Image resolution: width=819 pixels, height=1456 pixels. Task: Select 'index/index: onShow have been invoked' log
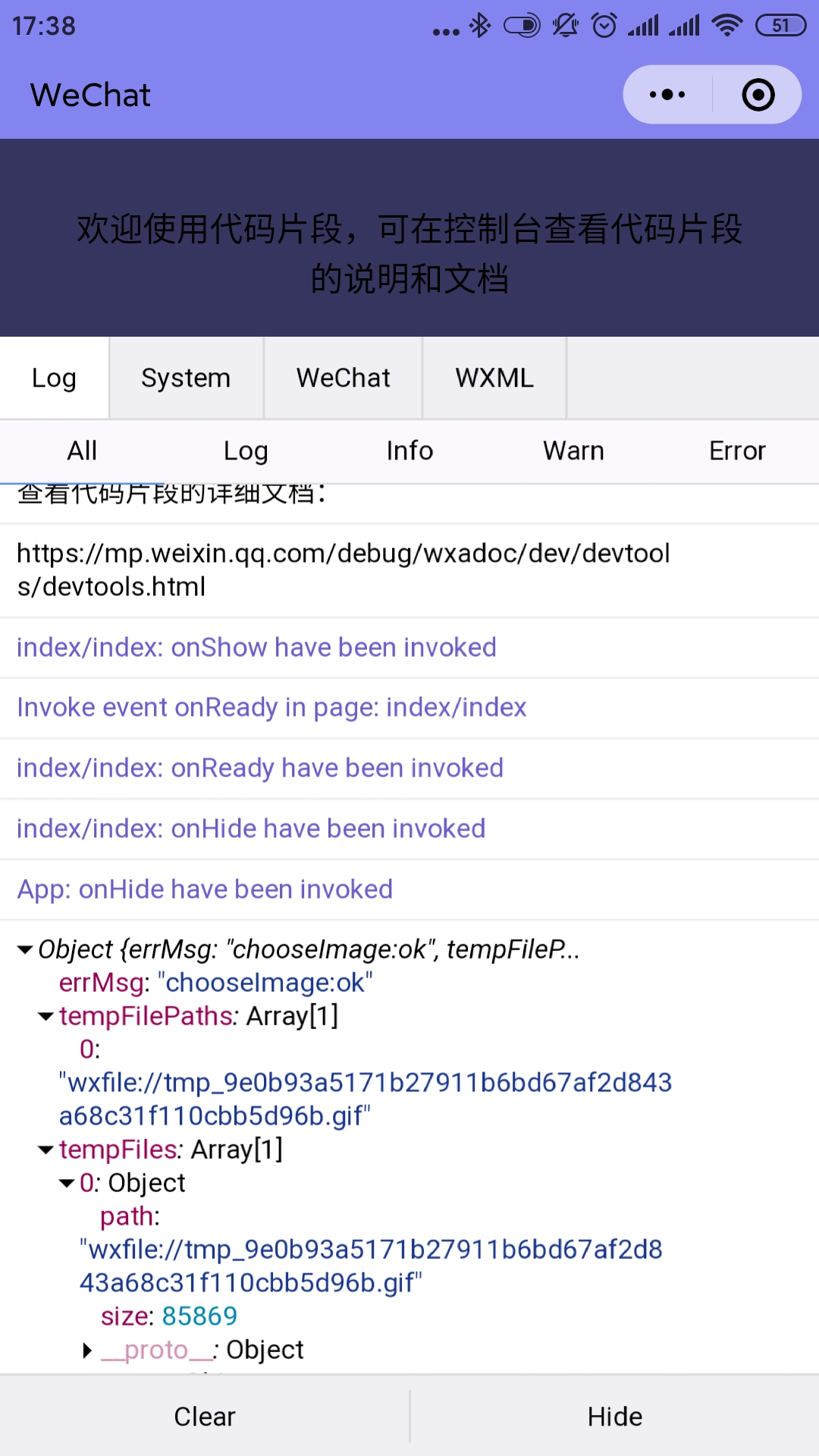pyautogui.click(x=409, y=648)
